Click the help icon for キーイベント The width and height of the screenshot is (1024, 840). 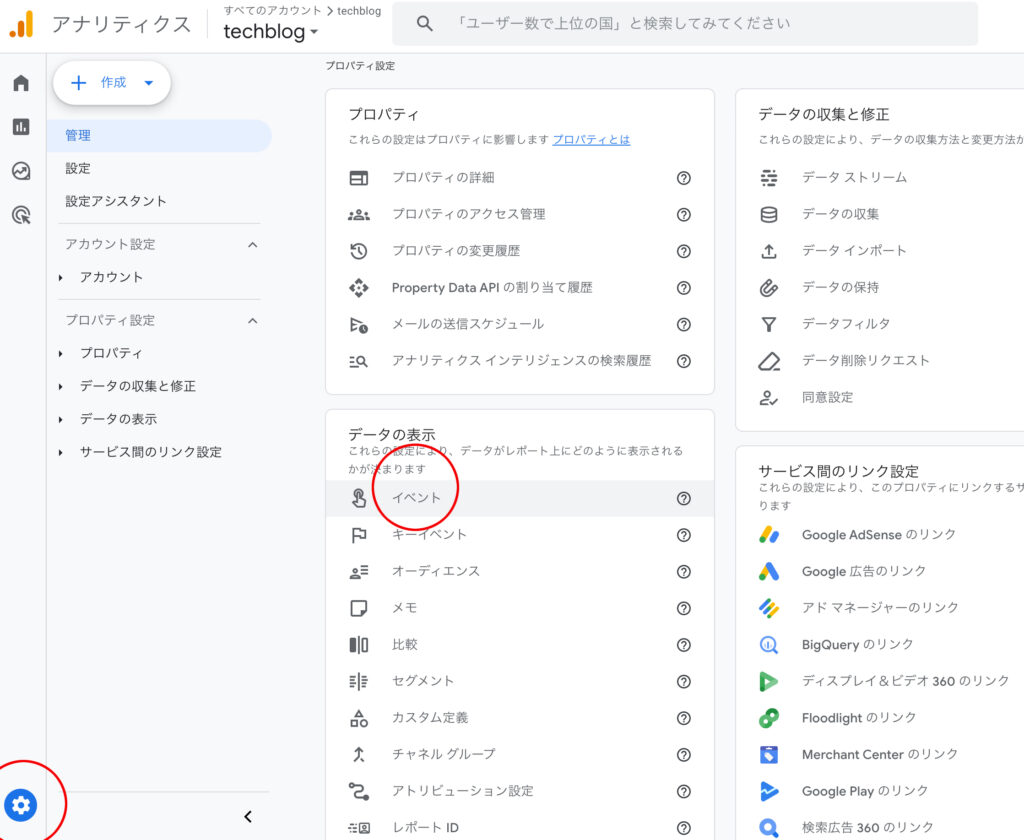pos(683,535)
